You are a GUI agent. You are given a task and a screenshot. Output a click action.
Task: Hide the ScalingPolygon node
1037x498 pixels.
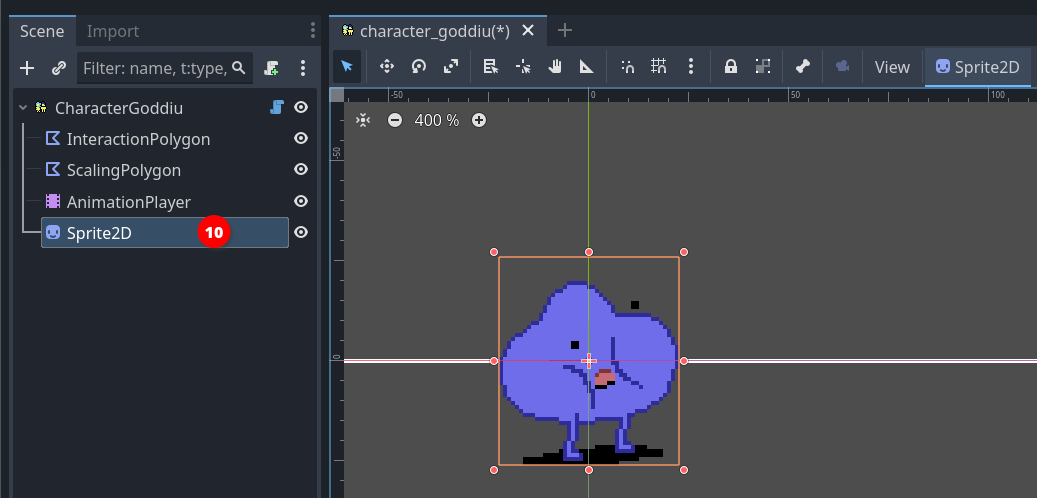pyautogui.click(x=301, y=169)
